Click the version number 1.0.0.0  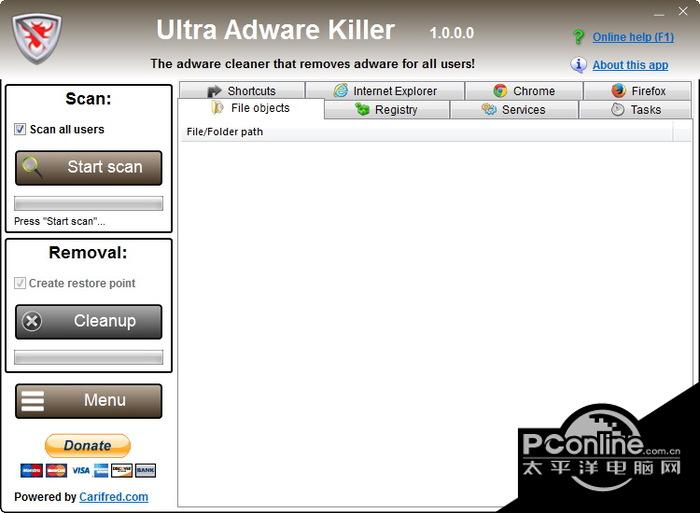(x=451, y=33)
